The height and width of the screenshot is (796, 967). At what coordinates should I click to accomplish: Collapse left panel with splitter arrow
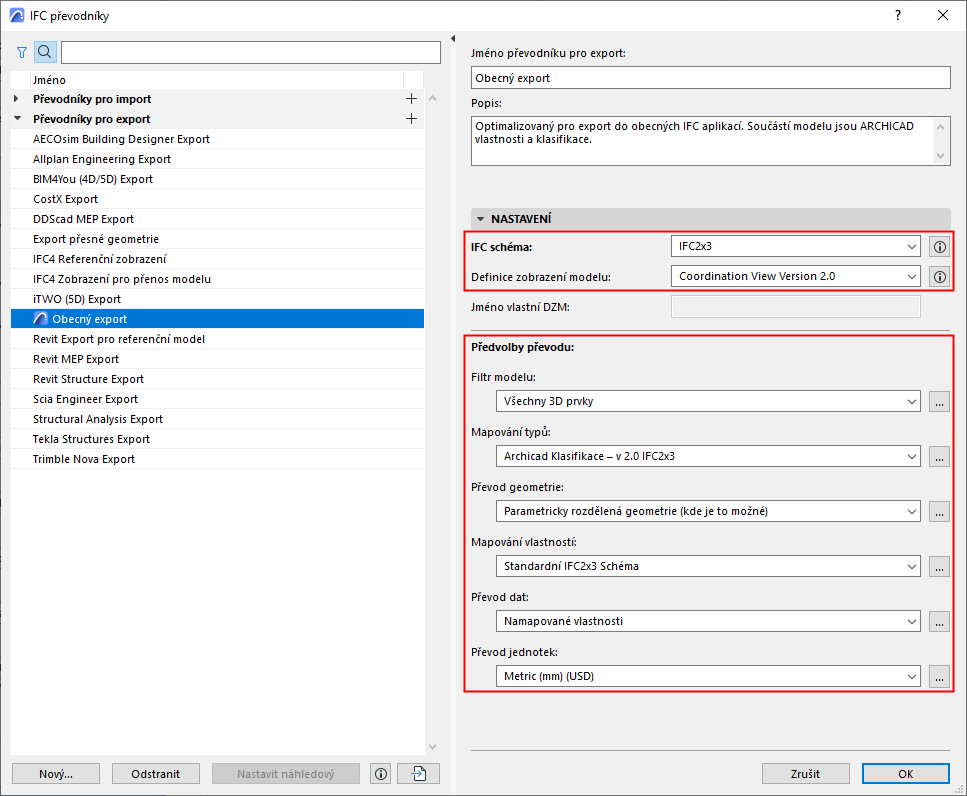pyautogui.click(x=453, y=38)
